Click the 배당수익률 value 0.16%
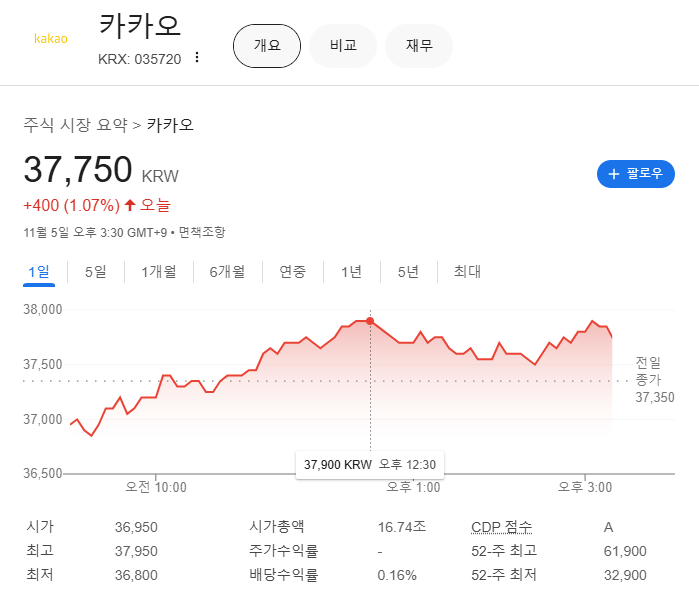The height and width of the screenshot is (592, 699). tap(397, 576)
